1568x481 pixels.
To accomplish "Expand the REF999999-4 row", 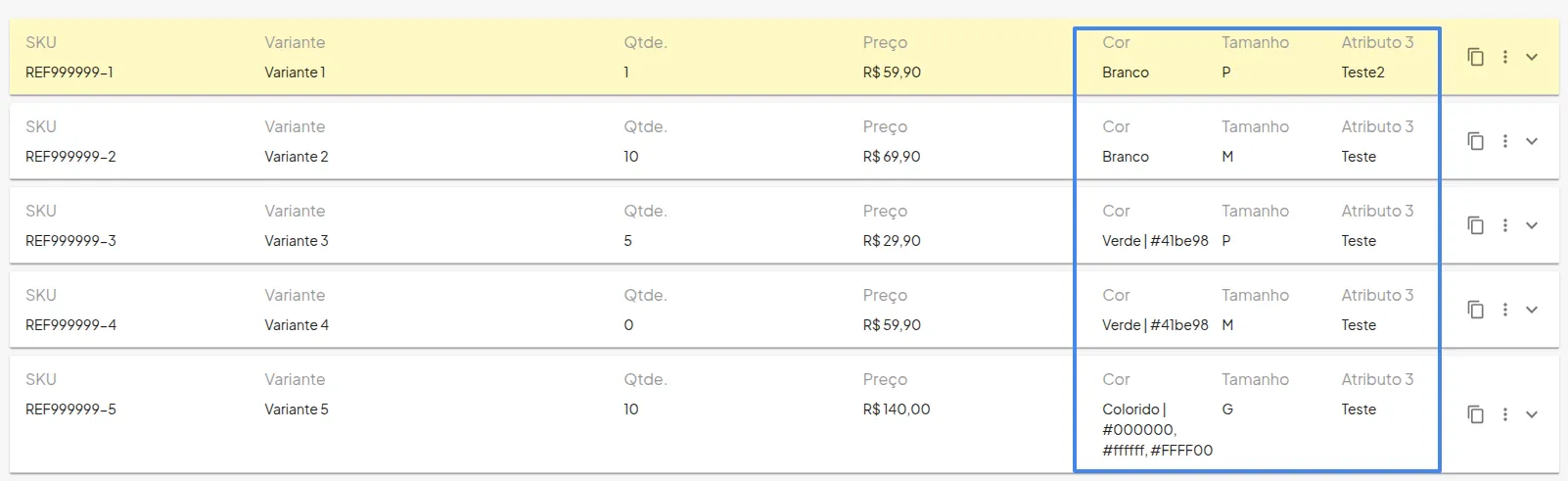I will (1532, 310).
